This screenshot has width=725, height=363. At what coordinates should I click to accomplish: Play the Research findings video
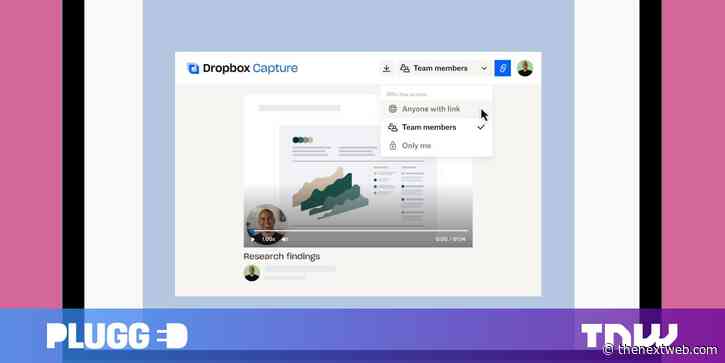(x=252, y=239)
